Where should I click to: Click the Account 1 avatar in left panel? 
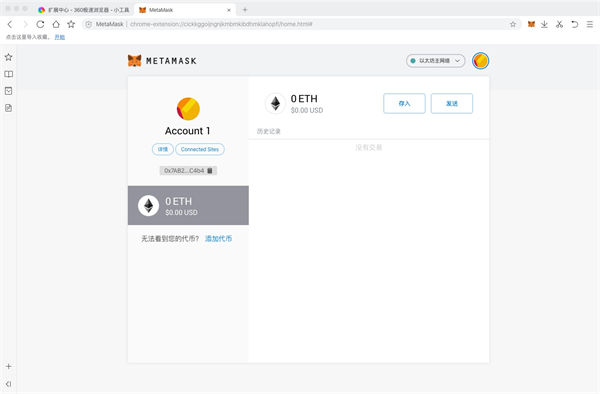pos(188,109)
